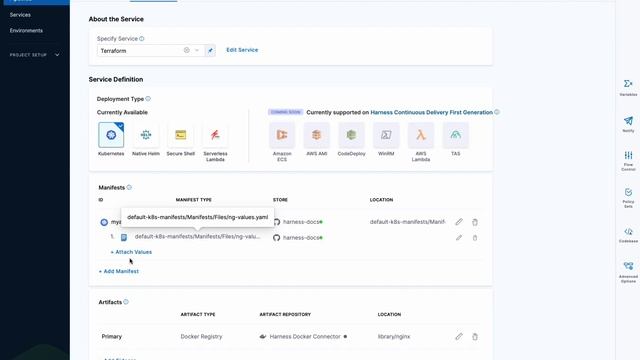Choose AWS Lambda deployment icon
The width and height of the screenshot is (640, 360).
coord(420,135)
